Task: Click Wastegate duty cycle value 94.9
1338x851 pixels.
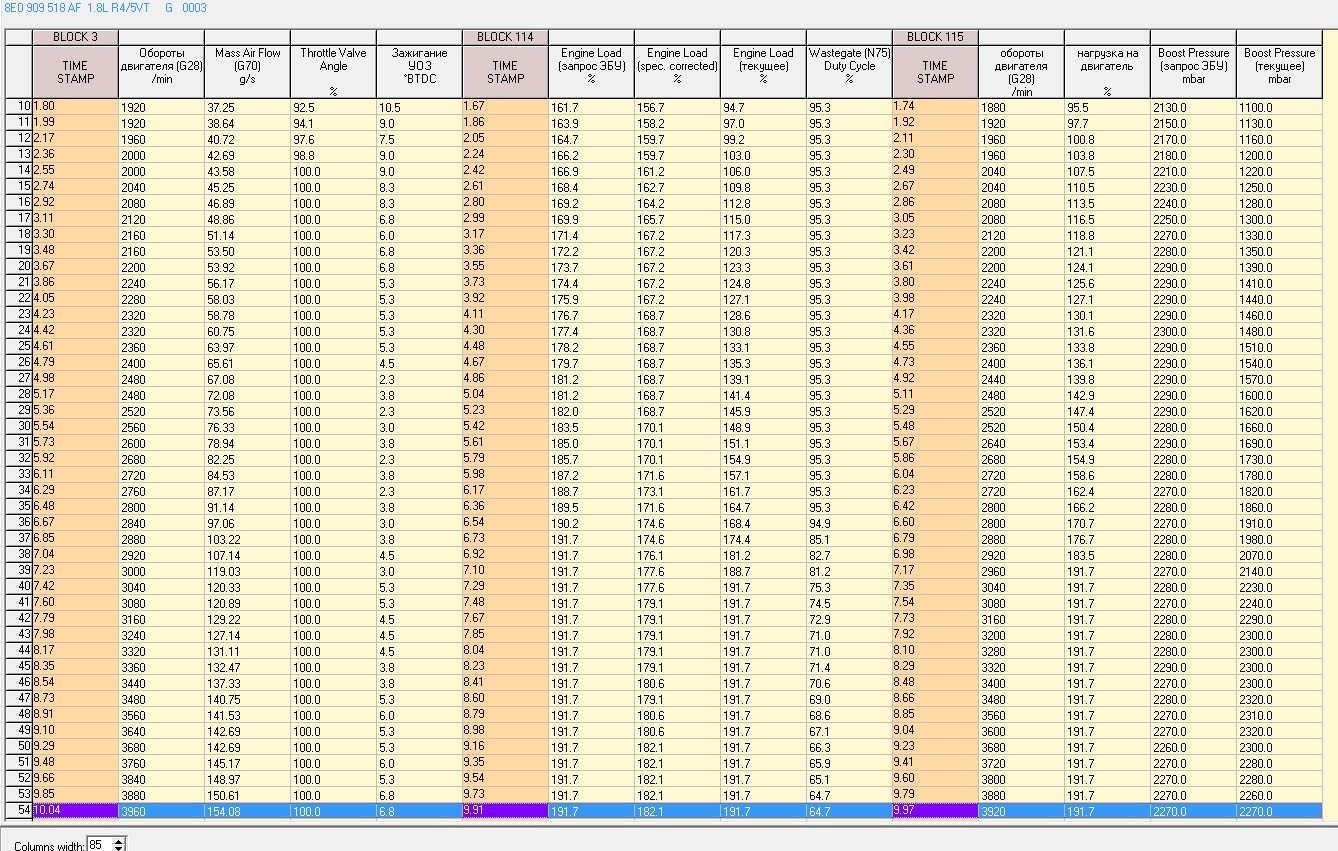Action: point(849,522)
